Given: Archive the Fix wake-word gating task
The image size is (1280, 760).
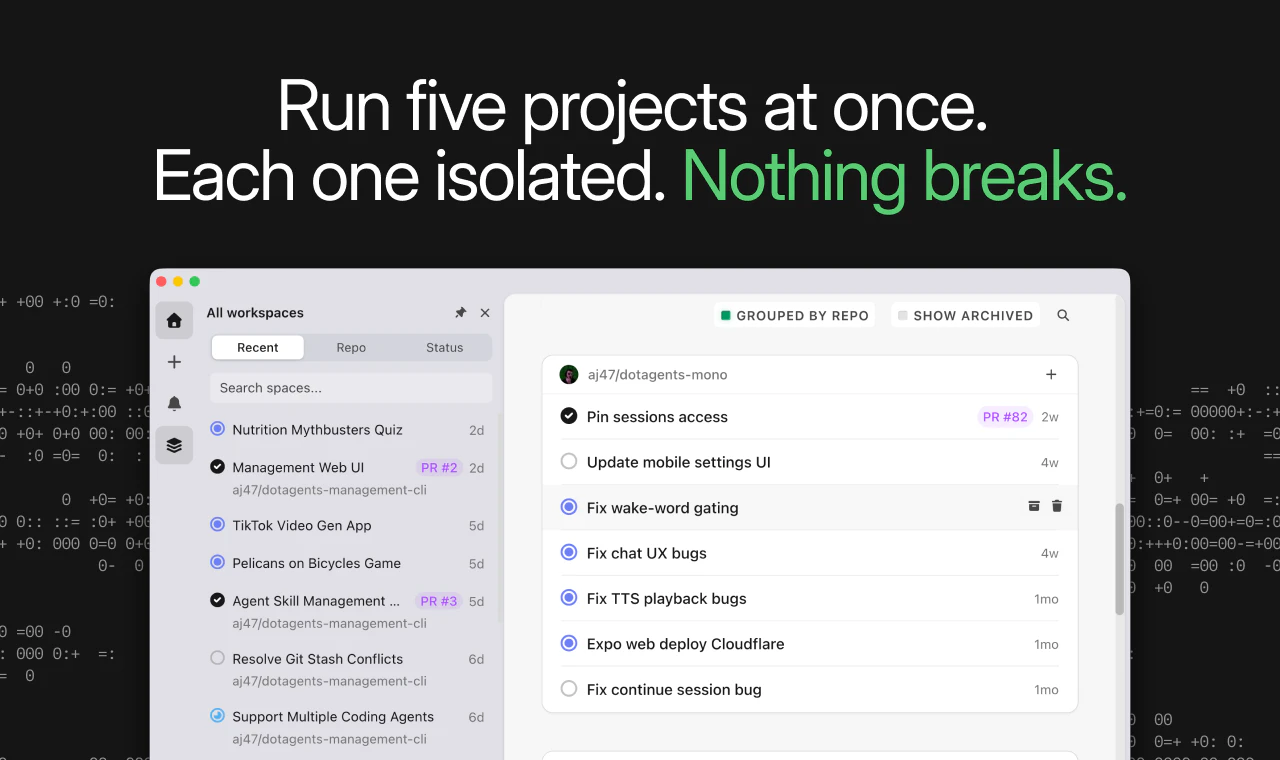Looking at the screenshot, I should [1033, 506].
